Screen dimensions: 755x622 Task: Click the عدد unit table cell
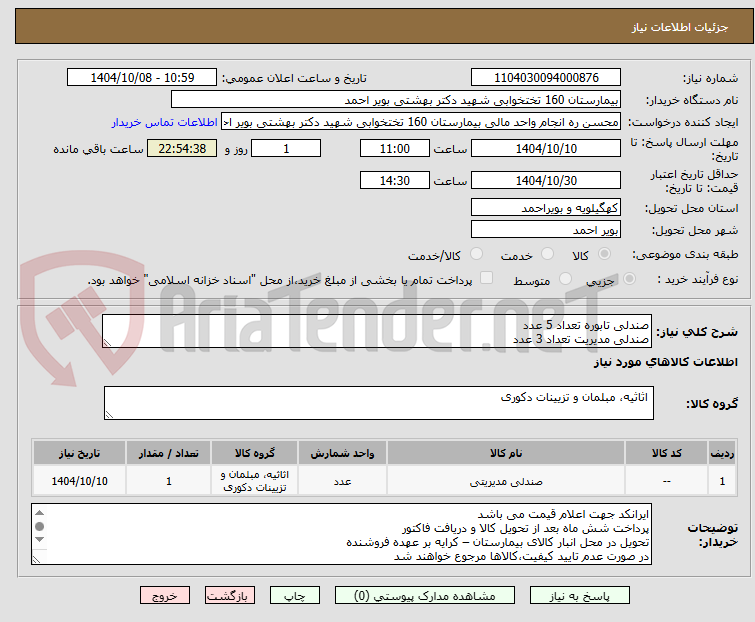click(342, 481)
